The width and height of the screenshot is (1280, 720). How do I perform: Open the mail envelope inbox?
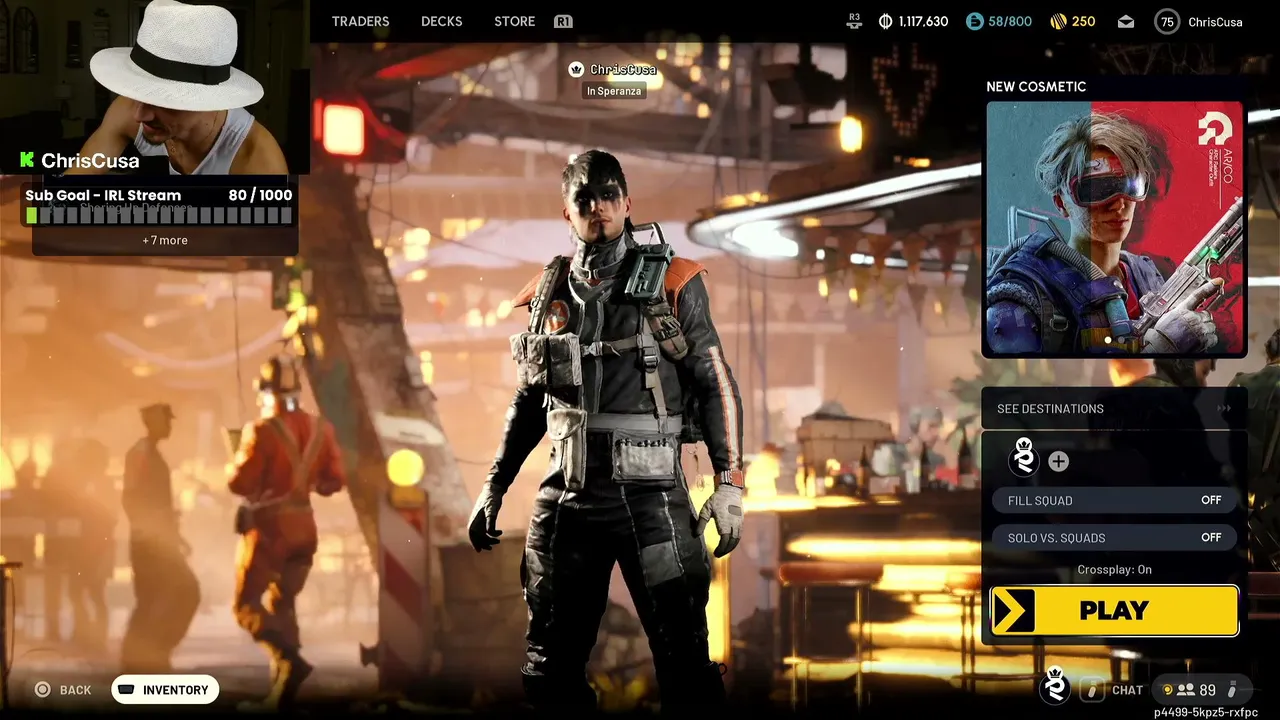(x=1126, y=21)
